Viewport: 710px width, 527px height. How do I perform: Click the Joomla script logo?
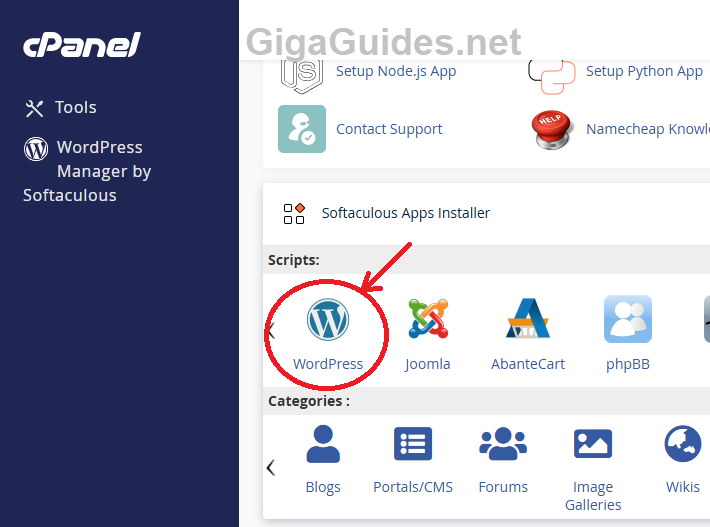coord(428,319)
